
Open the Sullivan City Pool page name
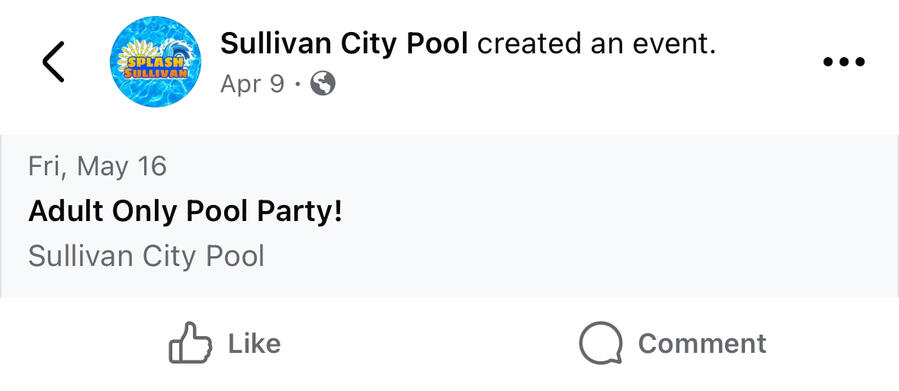[345, 43]
